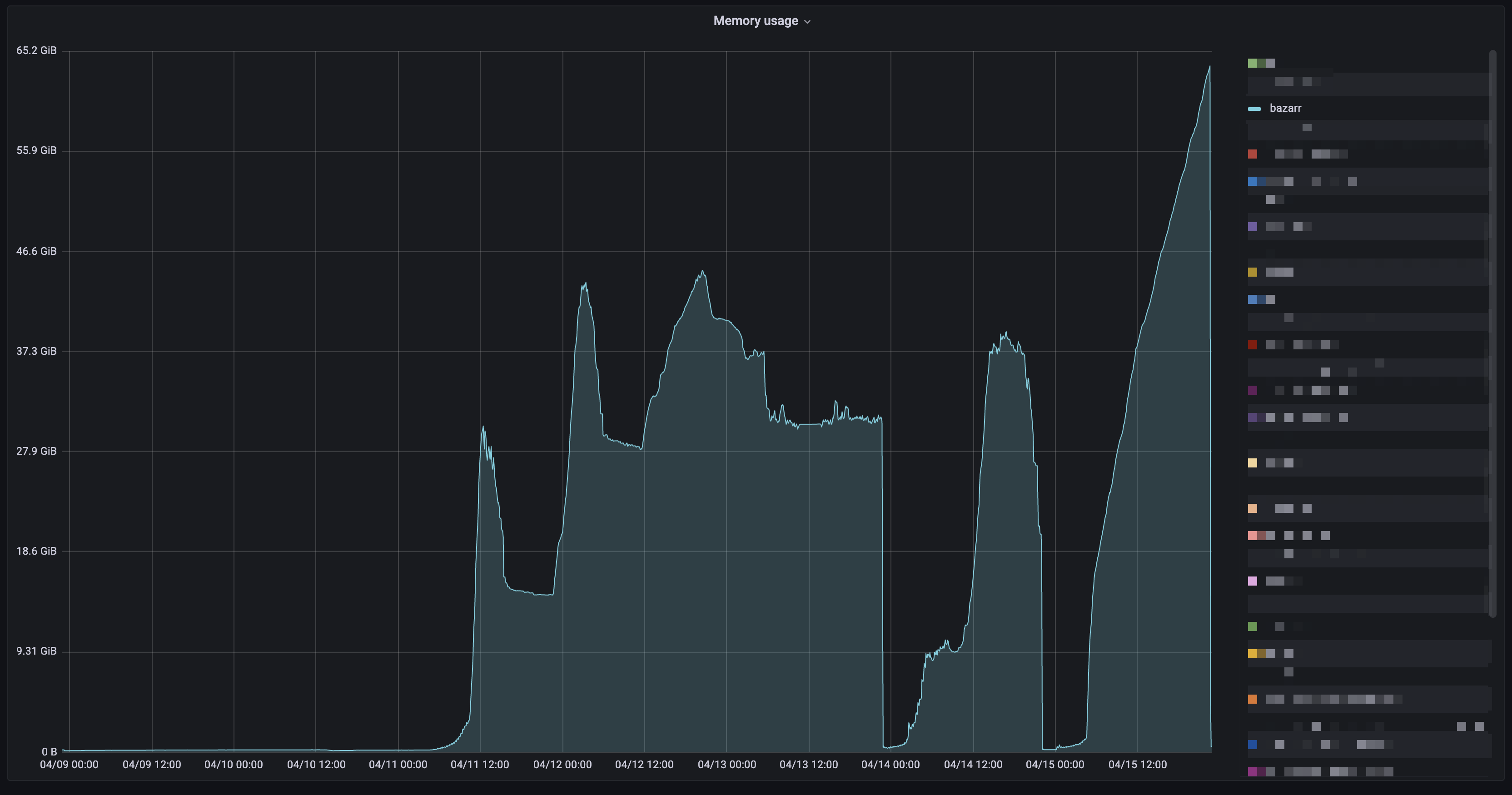The width and height of the screenshot is (1512, 795).
Task: Open the cyan bazarr series color swatch
Action: [1254, 109]
